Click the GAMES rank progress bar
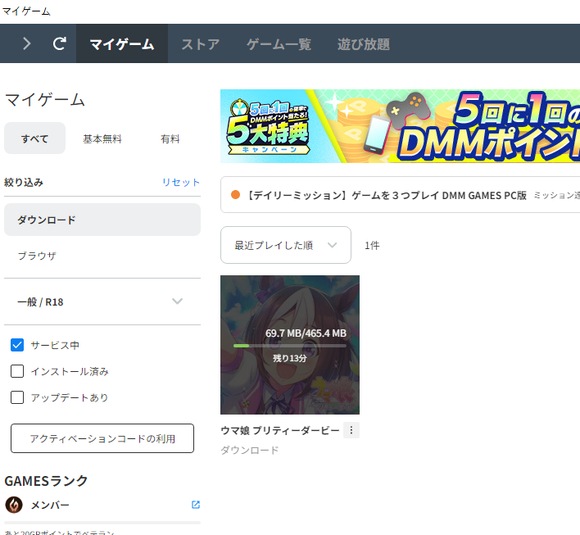Image resolution: width=580 pixels, height=535 pixels. tap(102, 523)
